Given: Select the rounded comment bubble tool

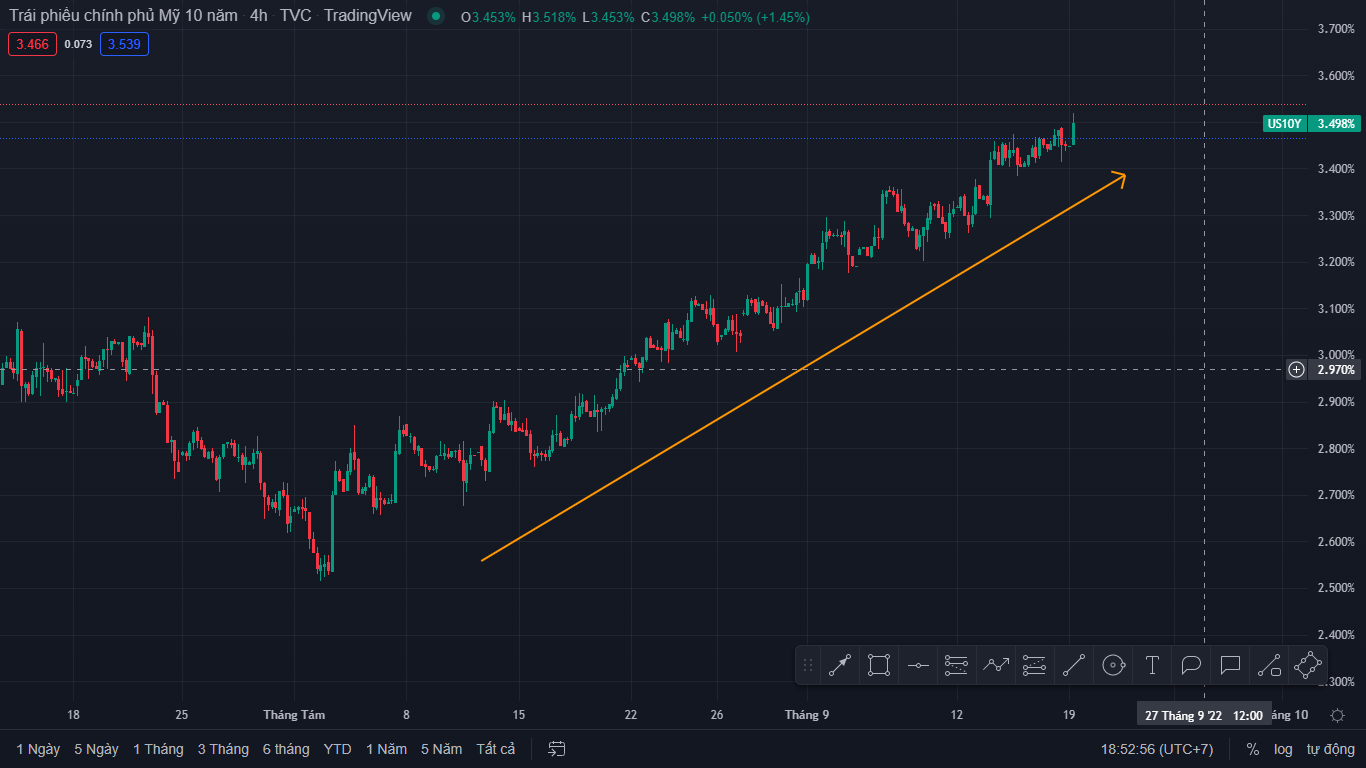Looking at the screenshot, I should 1191,665.
